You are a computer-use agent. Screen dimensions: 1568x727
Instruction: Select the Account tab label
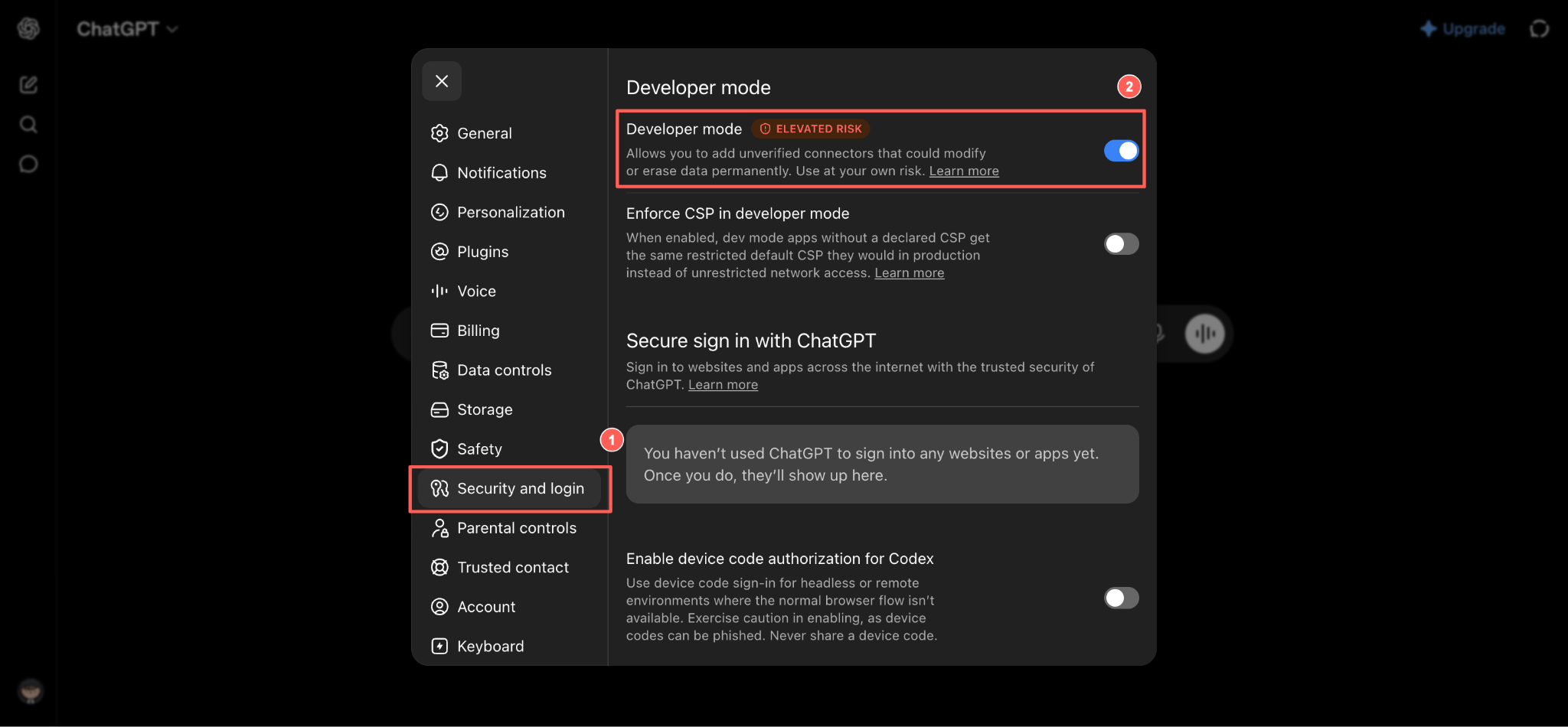[x=486, y=607]
